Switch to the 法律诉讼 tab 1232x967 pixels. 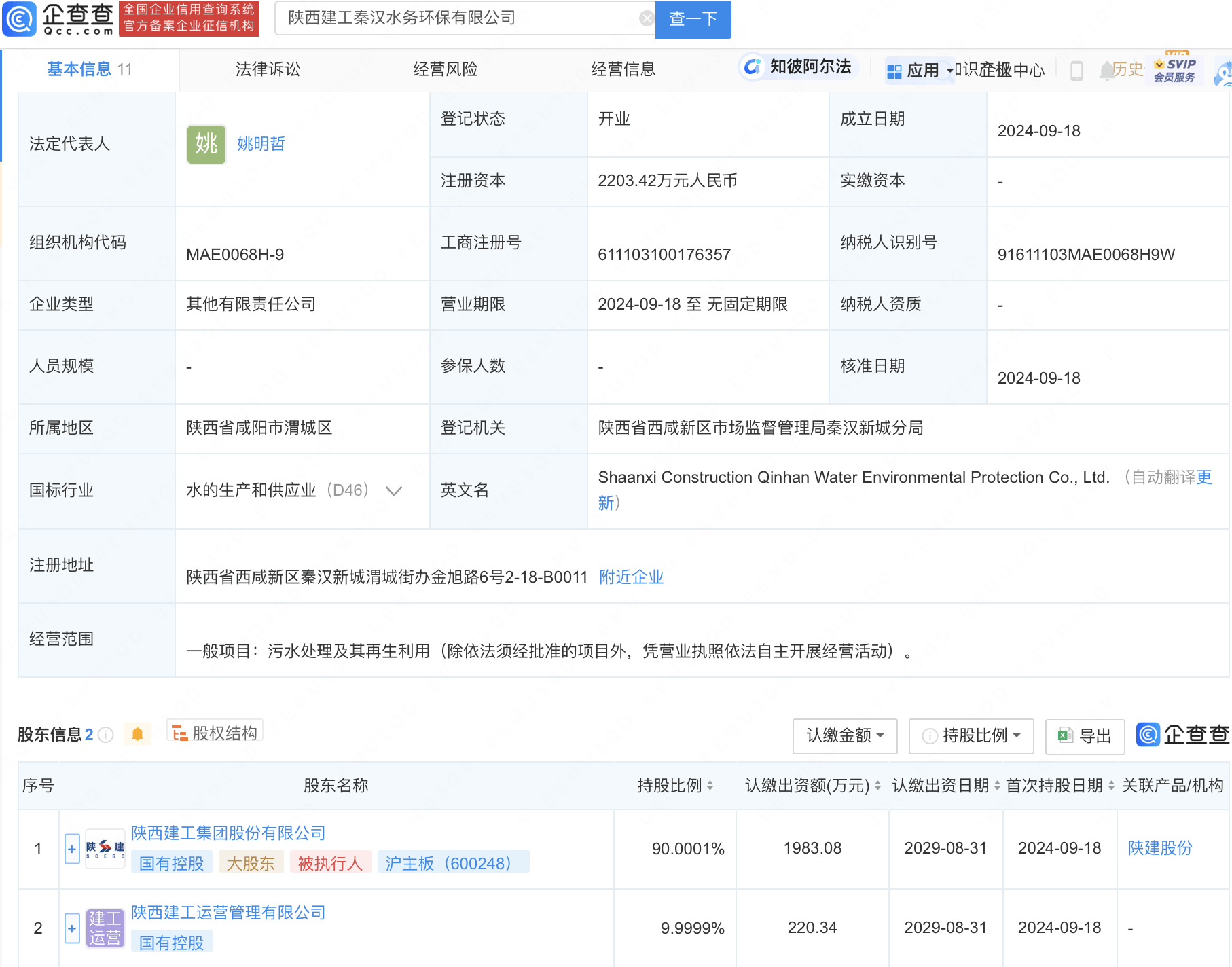268,69
